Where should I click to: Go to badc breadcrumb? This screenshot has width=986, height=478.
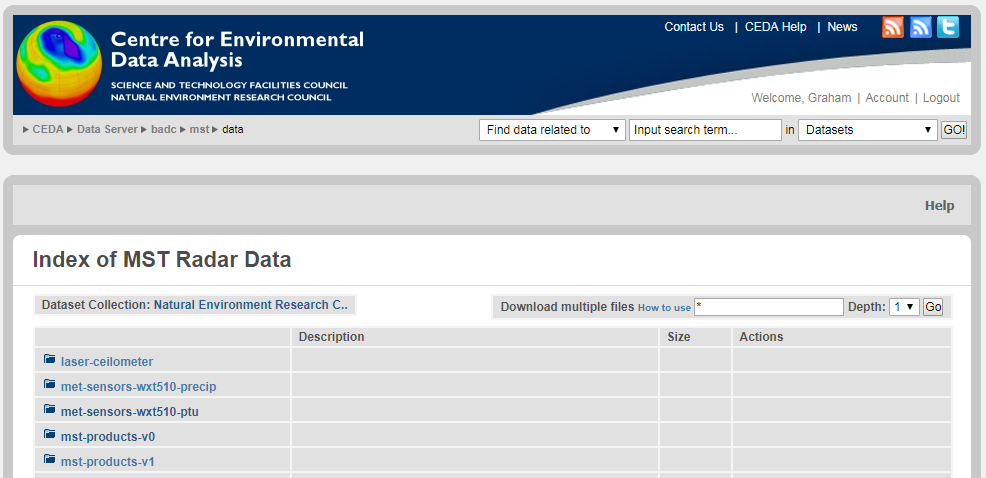click(163, 130)
